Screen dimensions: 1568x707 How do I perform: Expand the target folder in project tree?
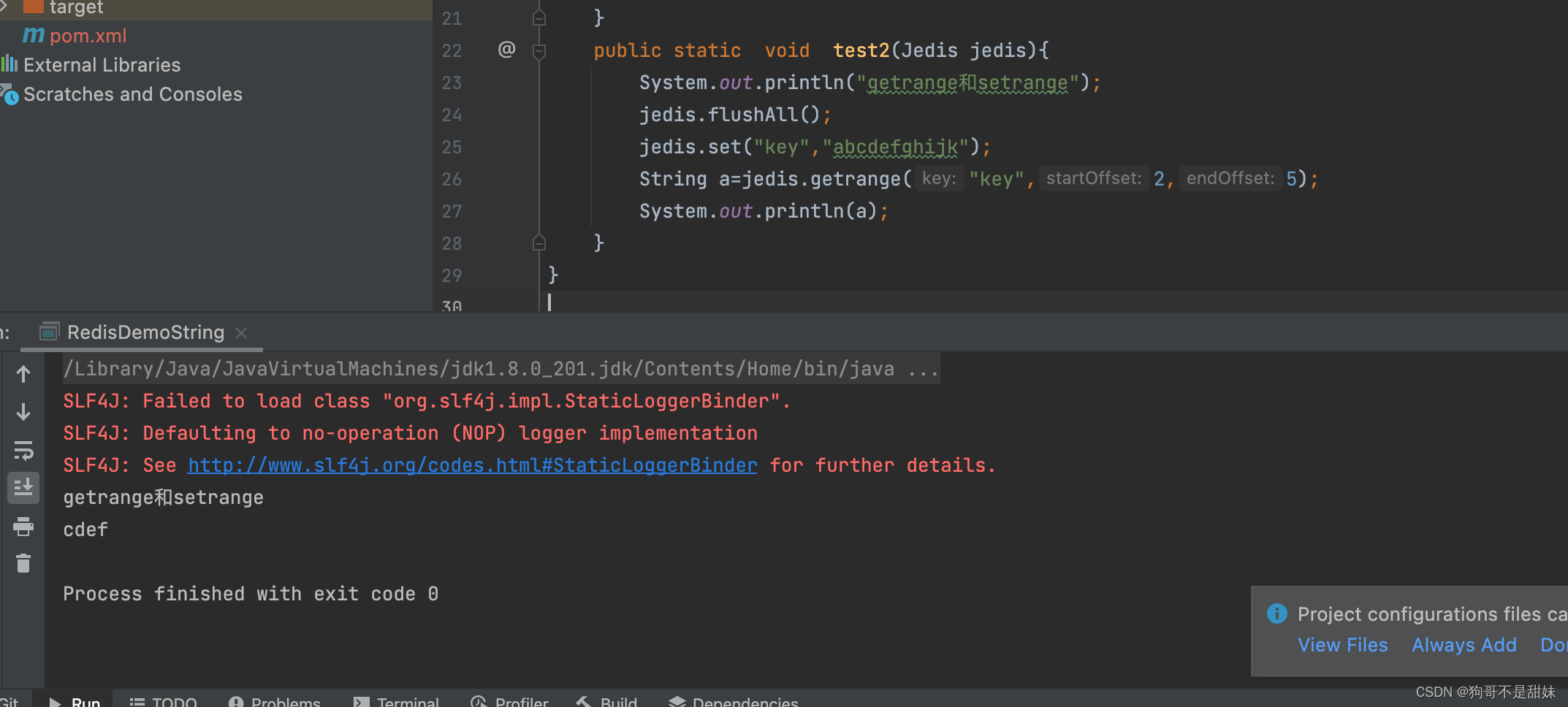click(6, 7)
